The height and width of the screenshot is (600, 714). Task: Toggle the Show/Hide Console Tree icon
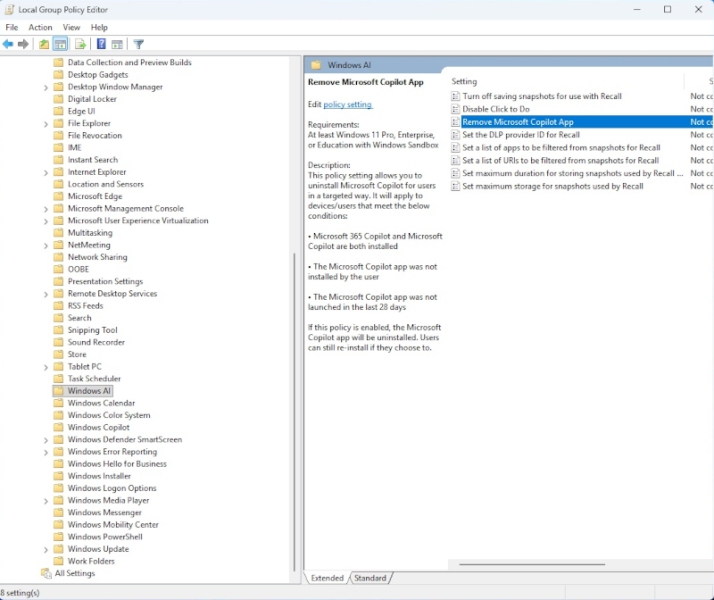pyautogui.click(x=60, y=44)
